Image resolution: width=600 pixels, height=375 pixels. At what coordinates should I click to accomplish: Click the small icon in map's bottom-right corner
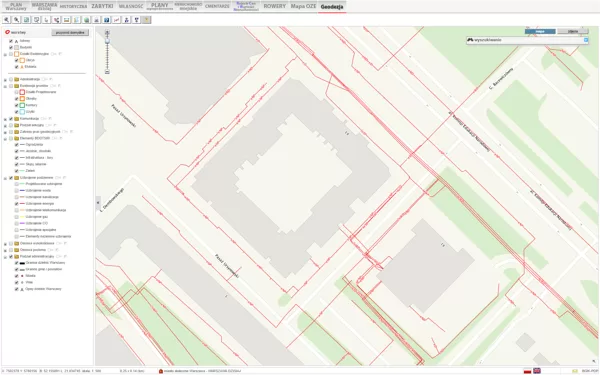click(x=594, y=361)
